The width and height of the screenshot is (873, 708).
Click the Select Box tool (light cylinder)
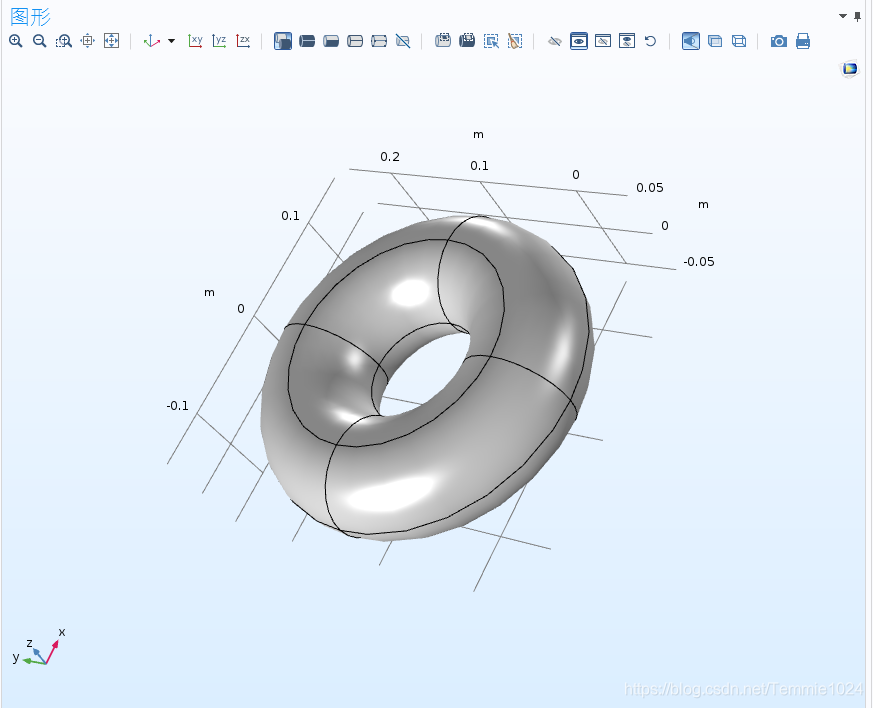443,41
